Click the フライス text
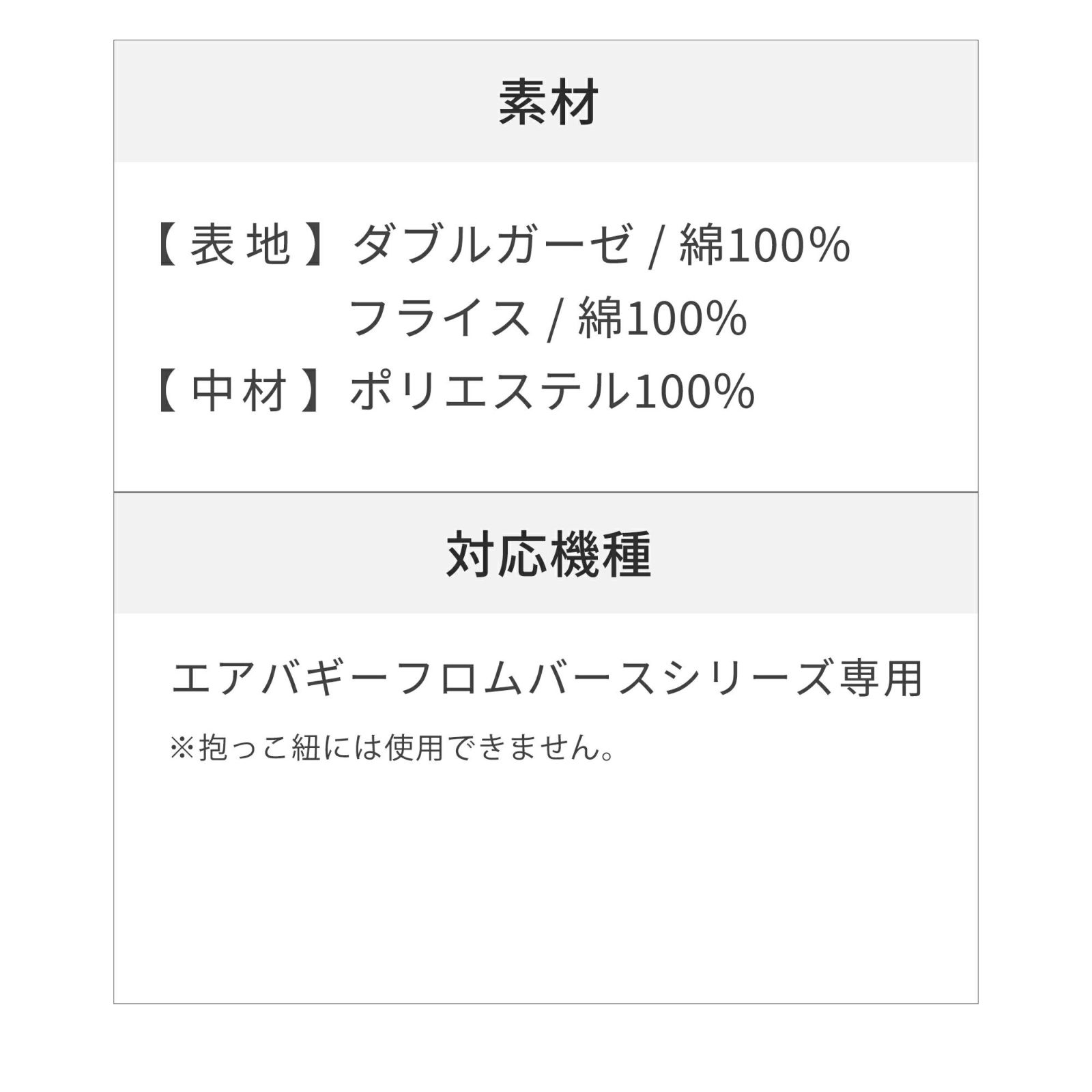1092x1092 pixels. pyautogui.click(x=440, y=319)
